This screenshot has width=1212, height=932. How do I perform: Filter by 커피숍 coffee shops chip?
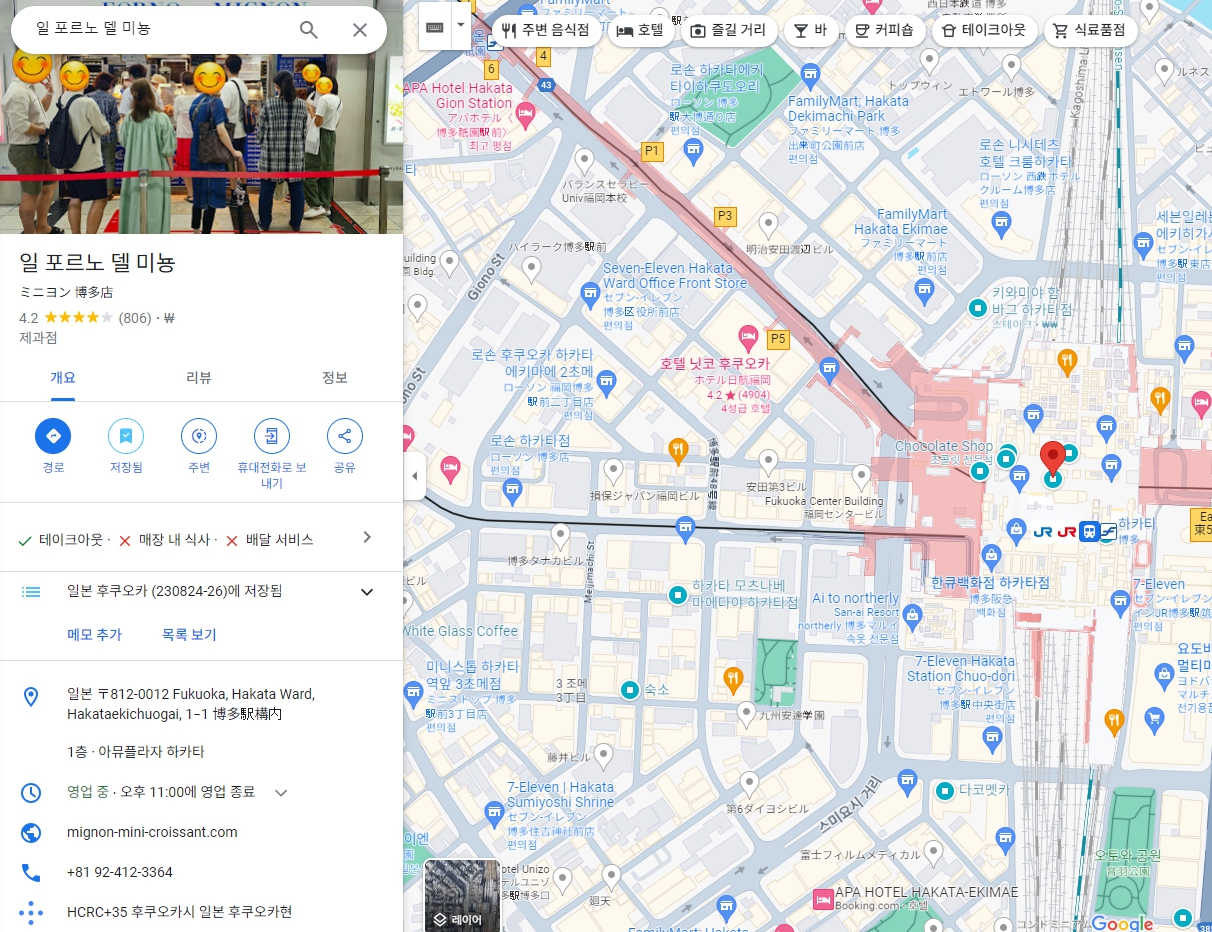tap(884, 30)
